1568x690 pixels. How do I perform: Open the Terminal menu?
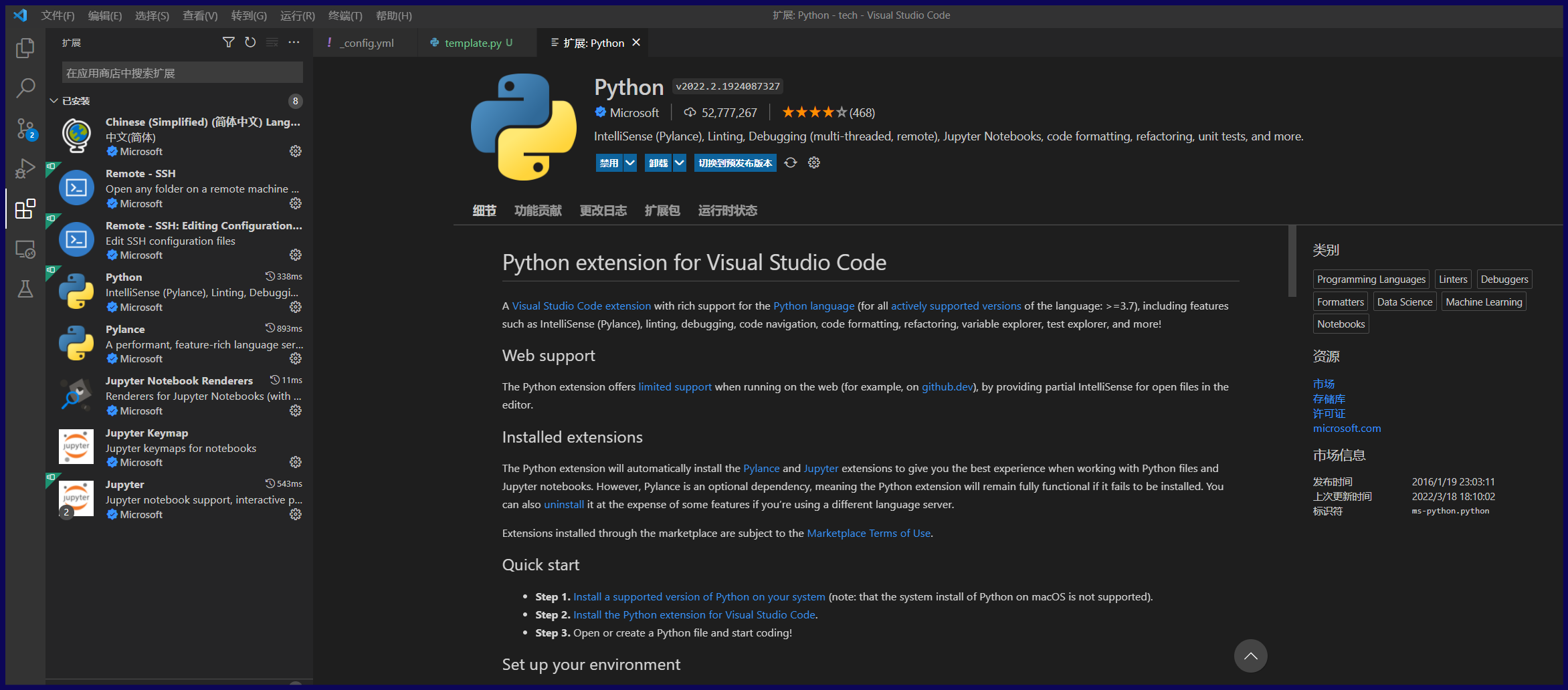tap(345, 15)
